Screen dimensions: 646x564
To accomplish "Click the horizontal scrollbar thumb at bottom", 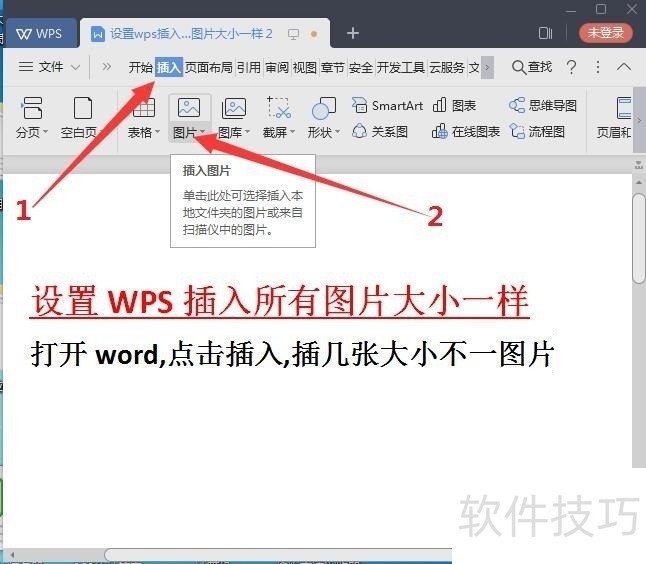I will point(278,554).
